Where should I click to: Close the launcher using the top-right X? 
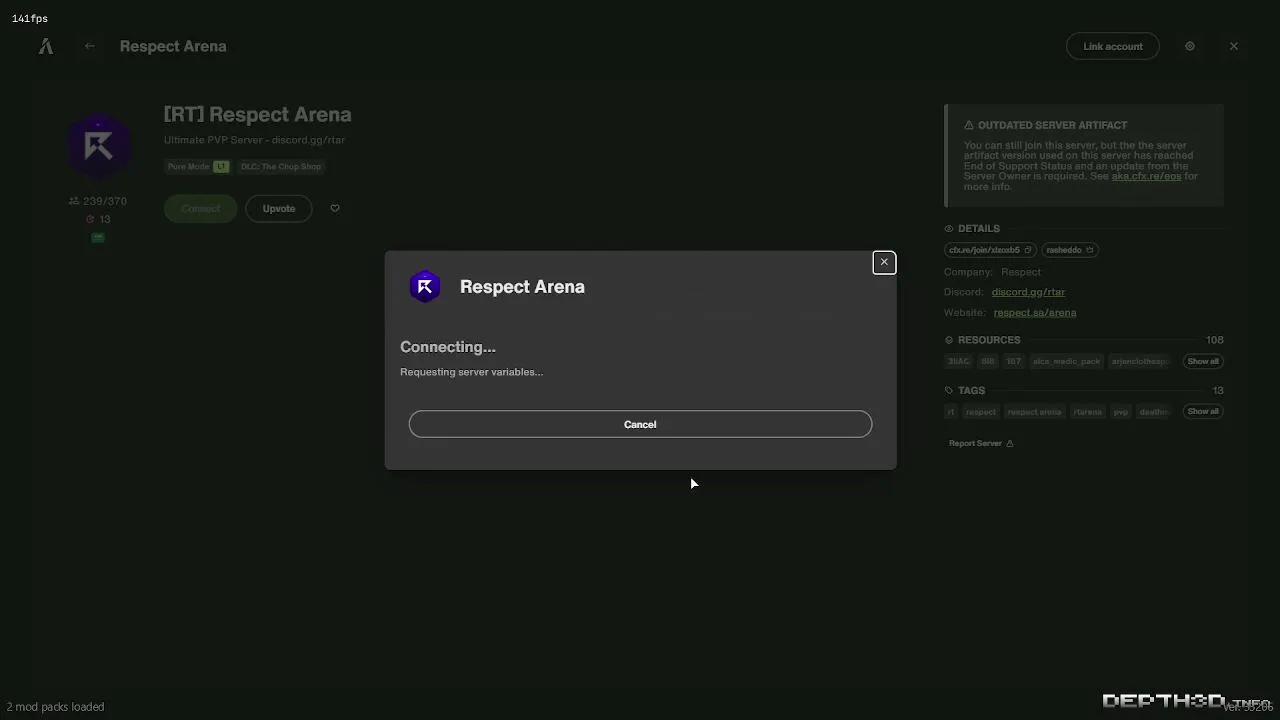pos(1234,46)
